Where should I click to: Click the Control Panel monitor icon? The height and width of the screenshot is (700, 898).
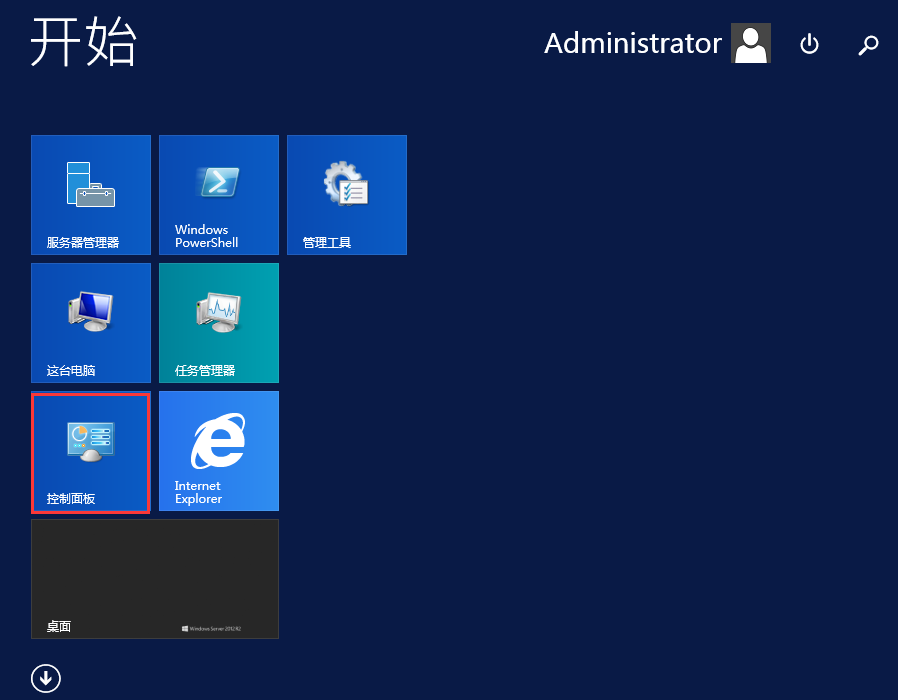click(90, 437)
